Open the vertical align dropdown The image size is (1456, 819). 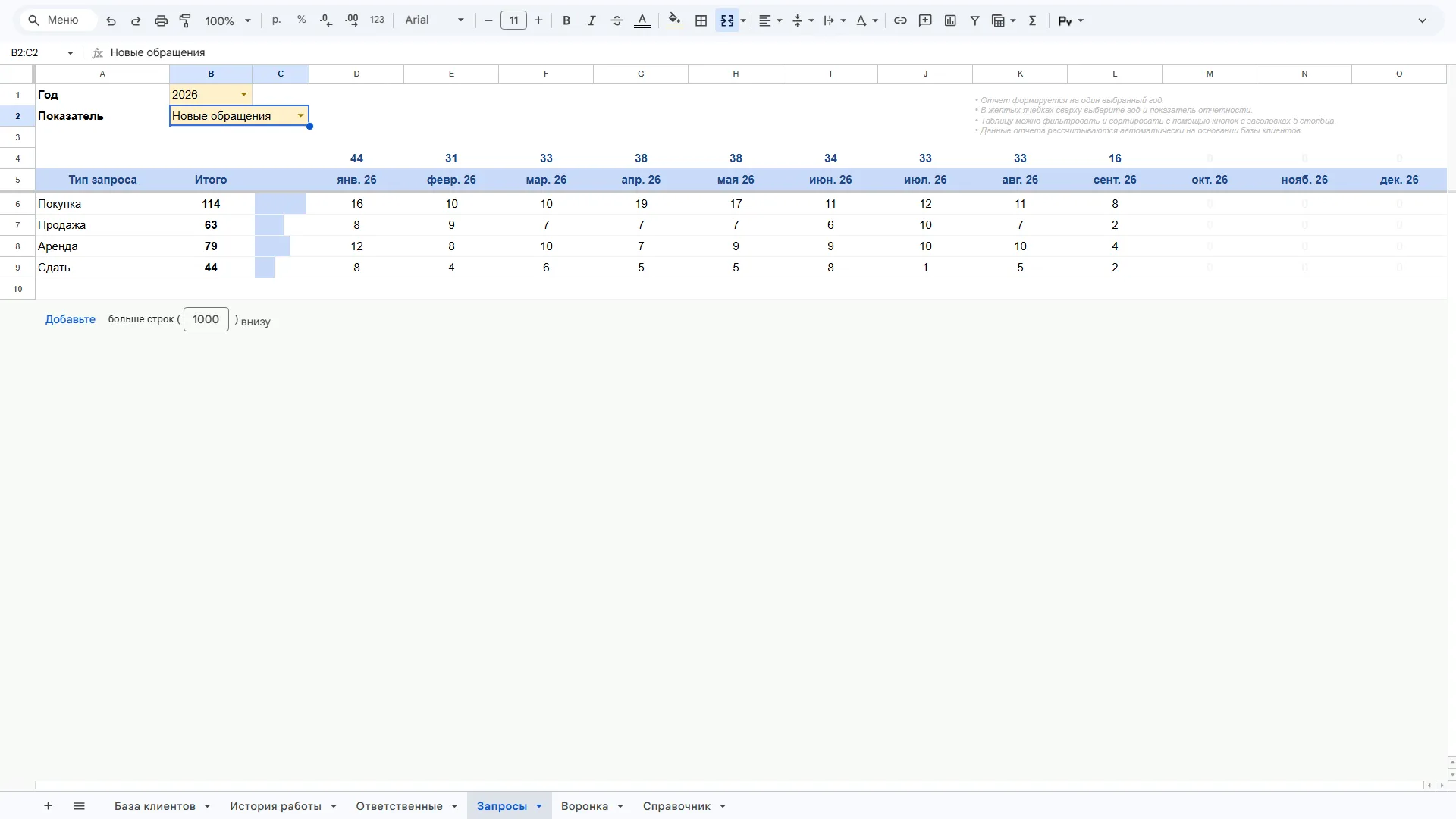click(x=803, y=20)
